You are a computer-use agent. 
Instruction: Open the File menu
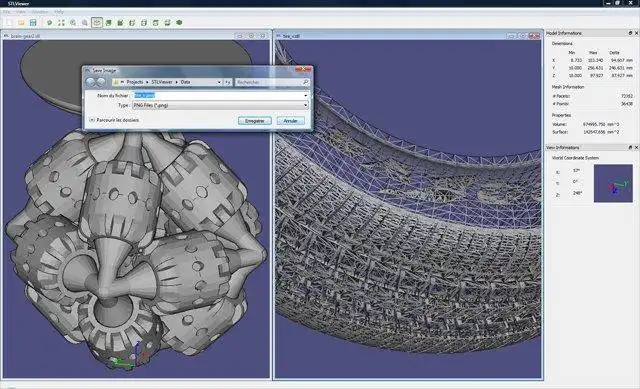[x=7, y=12]
